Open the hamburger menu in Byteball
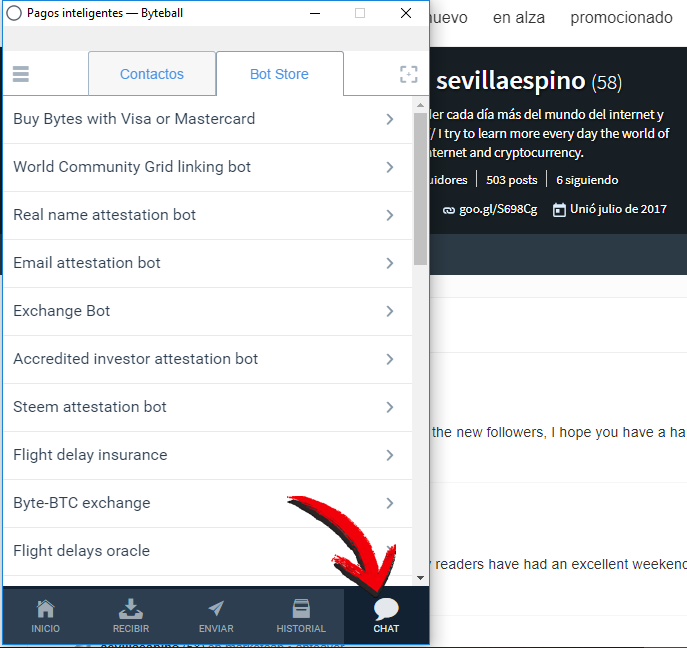 (21, 74)
